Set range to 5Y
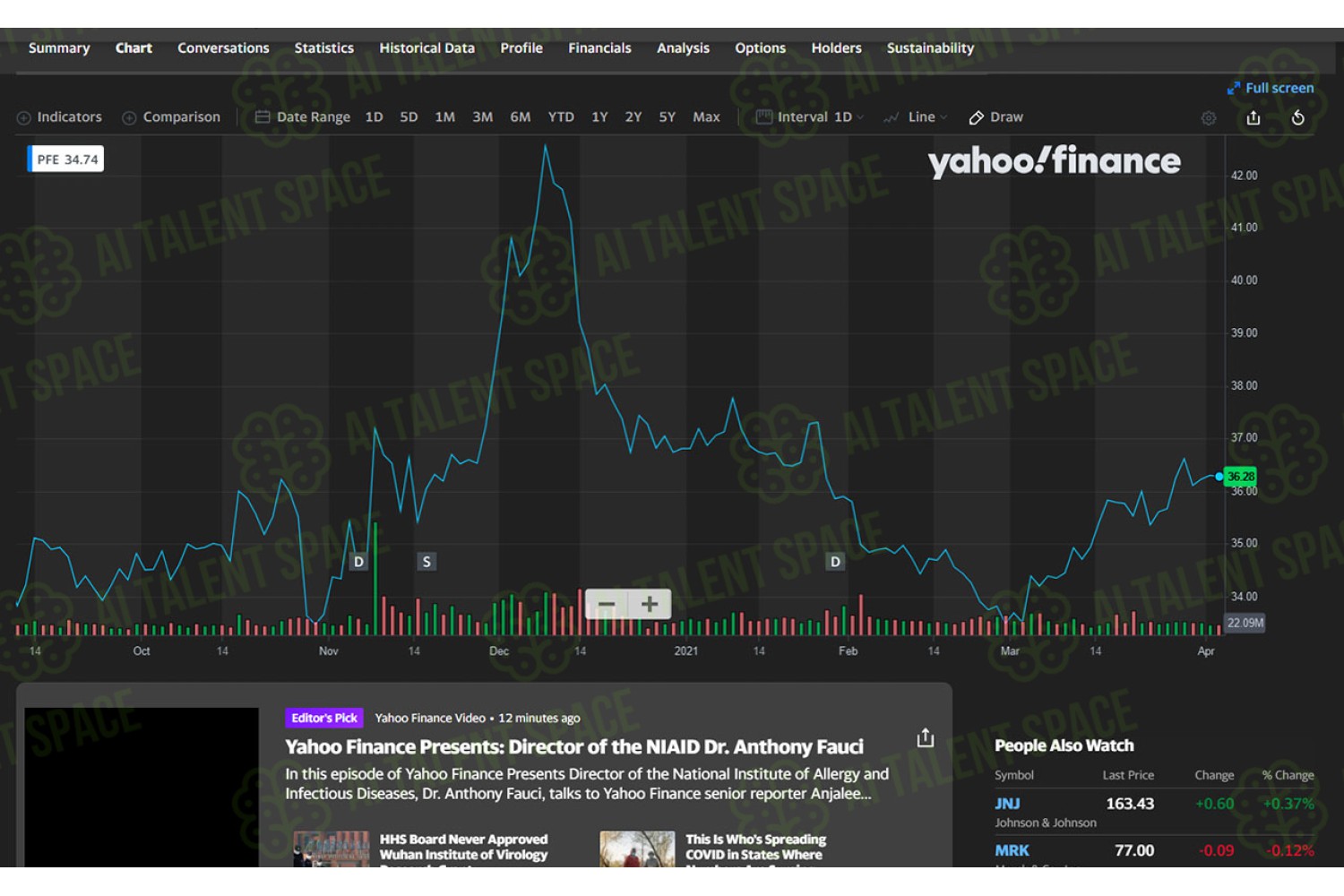Viewport: 1344px width, 896px height. (667, 117)
